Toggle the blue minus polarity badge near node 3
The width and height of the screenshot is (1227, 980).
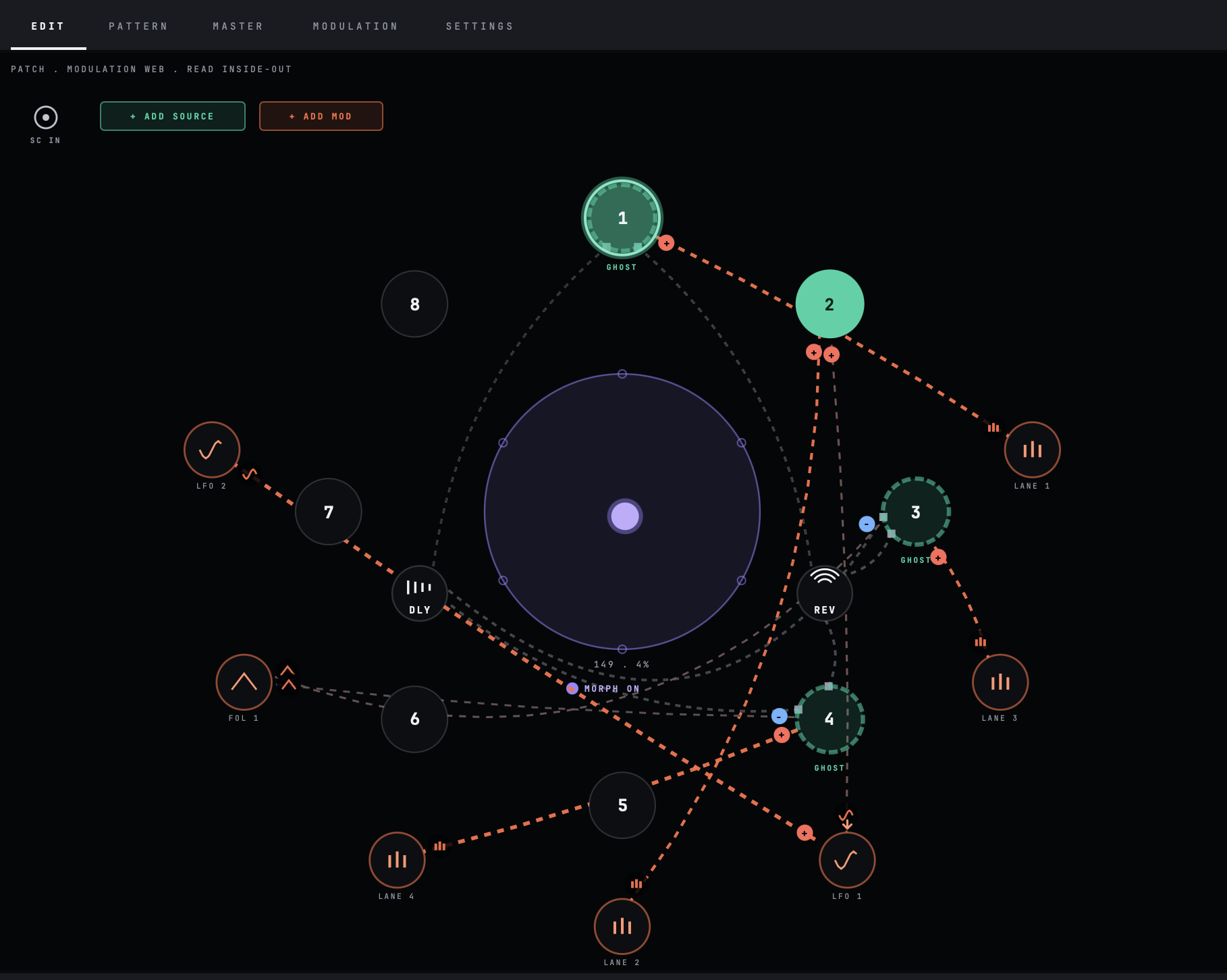867,524
